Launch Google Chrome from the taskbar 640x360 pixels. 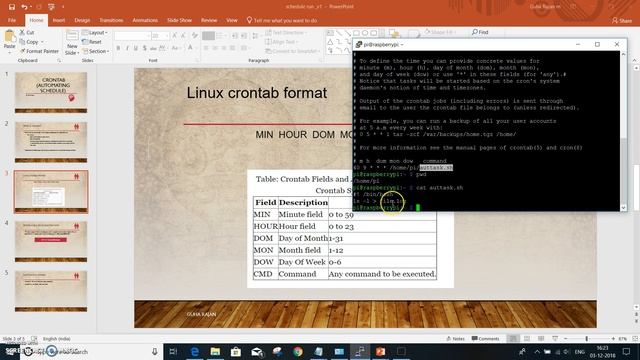tap(298, 351)
